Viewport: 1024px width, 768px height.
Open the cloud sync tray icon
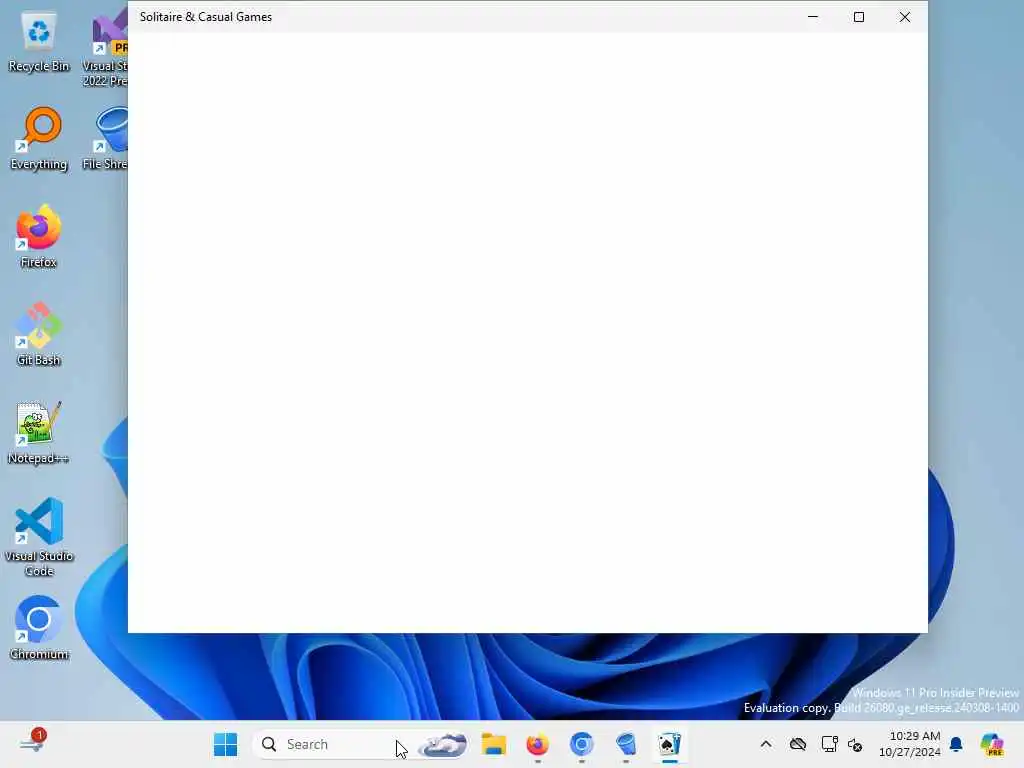pos(797,744)
